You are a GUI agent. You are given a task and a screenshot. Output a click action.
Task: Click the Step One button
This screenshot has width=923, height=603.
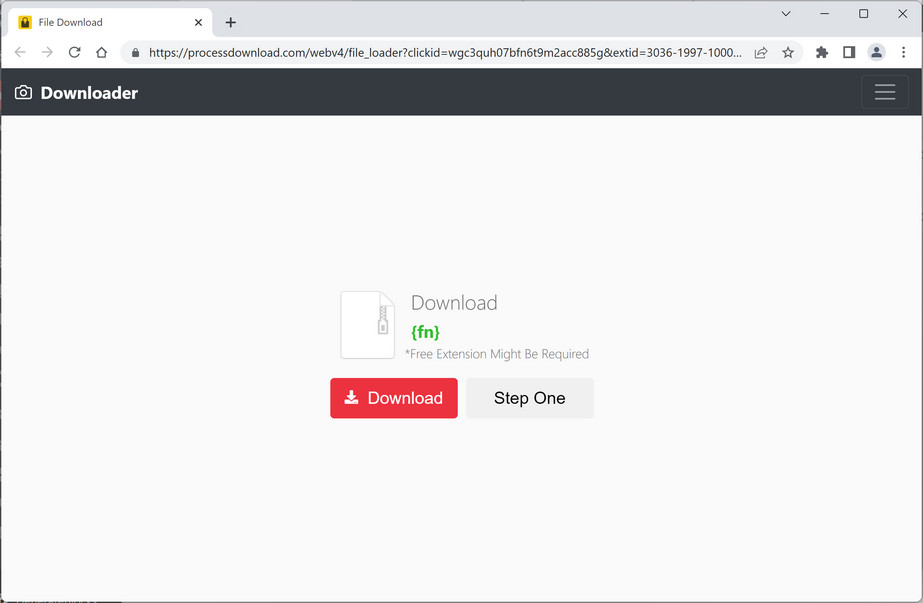pos(529,398)
